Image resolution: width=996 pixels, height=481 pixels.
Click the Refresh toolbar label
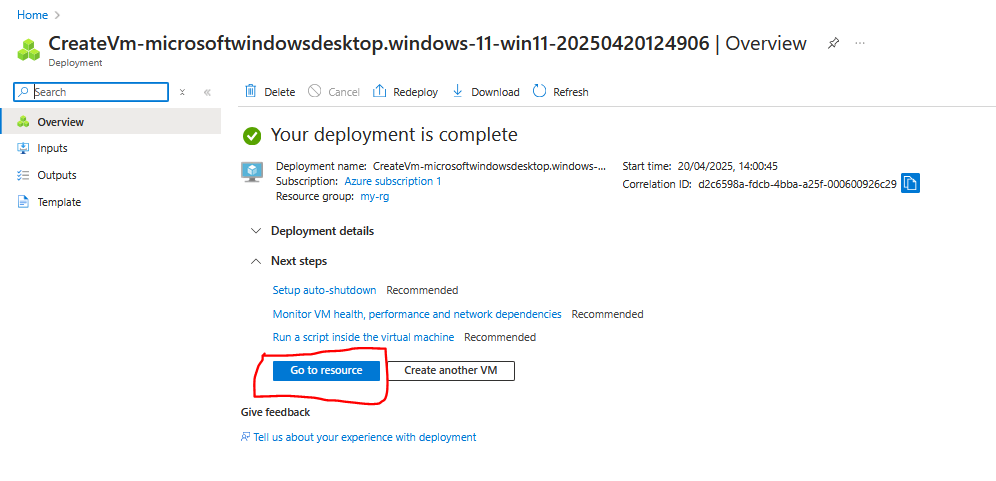(570, 92)
